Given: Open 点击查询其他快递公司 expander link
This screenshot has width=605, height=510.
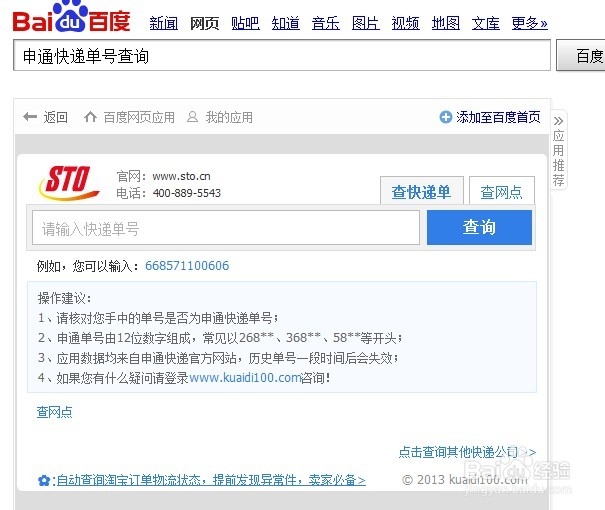Looking at the screenshot, I should point(467,452).
